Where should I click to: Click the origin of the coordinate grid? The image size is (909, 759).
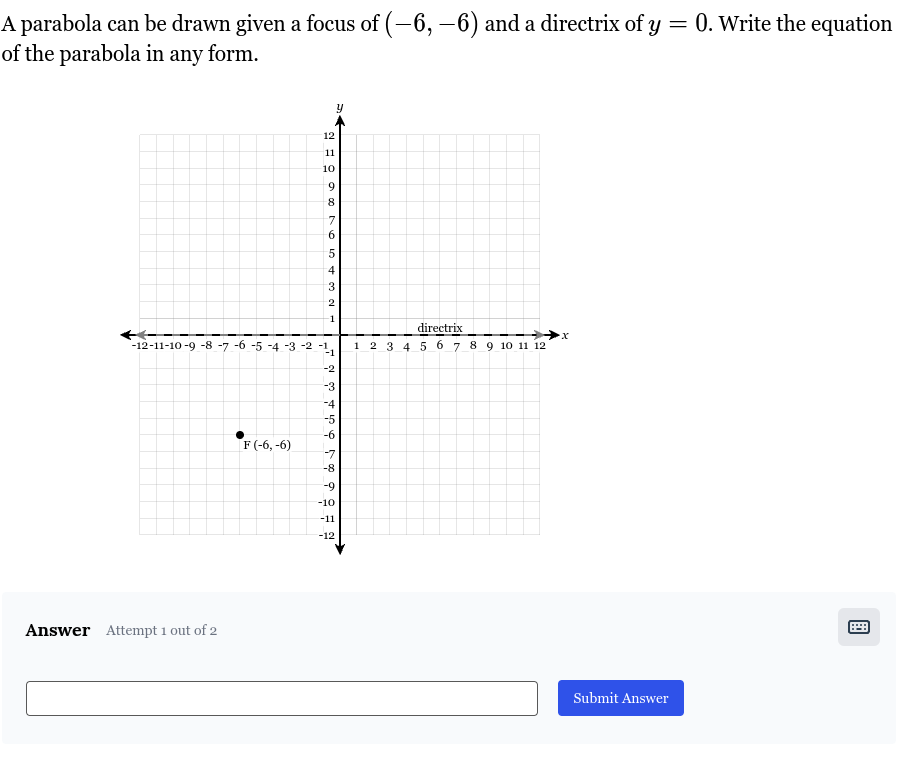pyautogui.click(x=340, y=335)
